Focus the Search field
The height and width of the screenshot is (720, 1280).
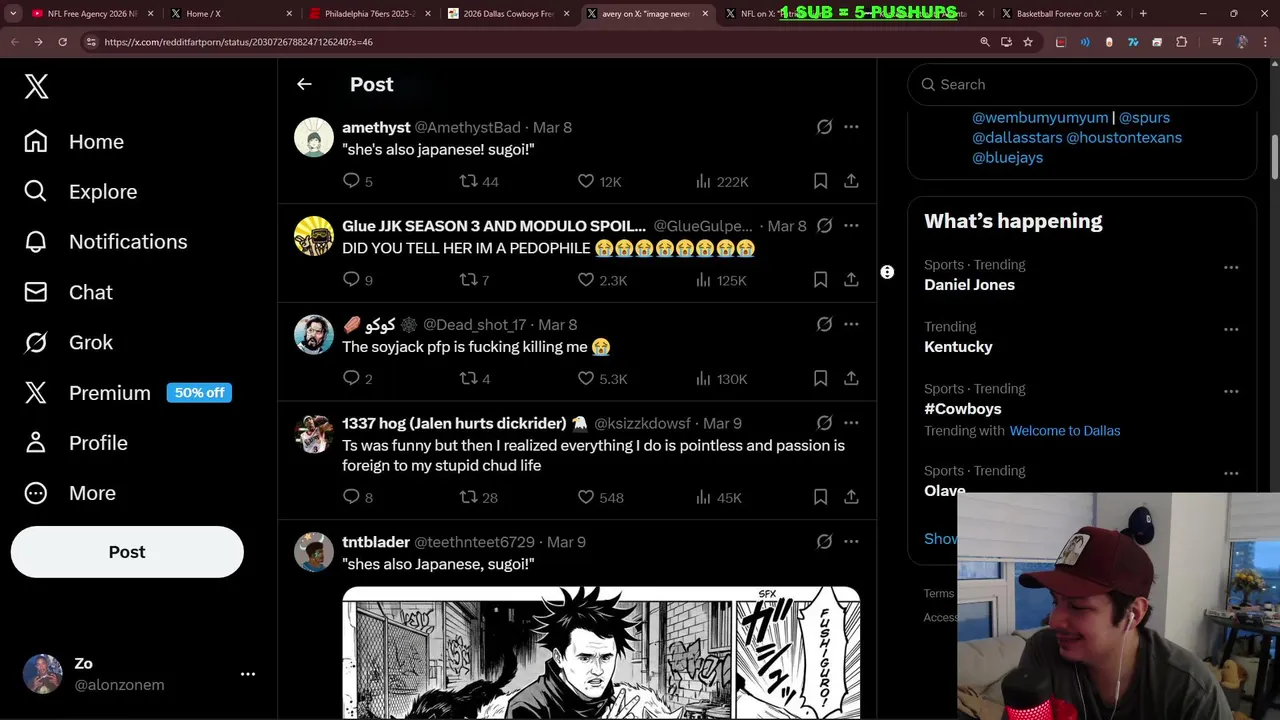[1082, 85]
